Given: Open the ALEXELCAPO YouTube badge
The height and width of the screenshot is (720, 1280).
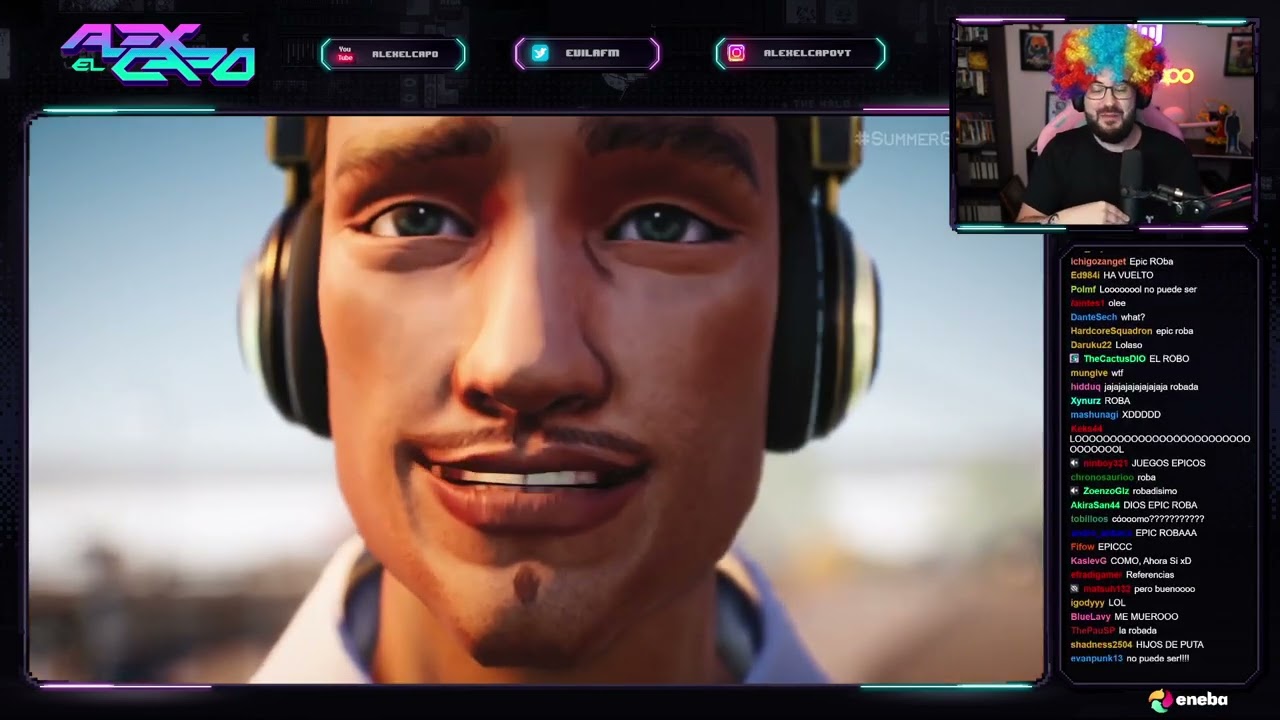Looking at the screenshot, I should [393, 53].
